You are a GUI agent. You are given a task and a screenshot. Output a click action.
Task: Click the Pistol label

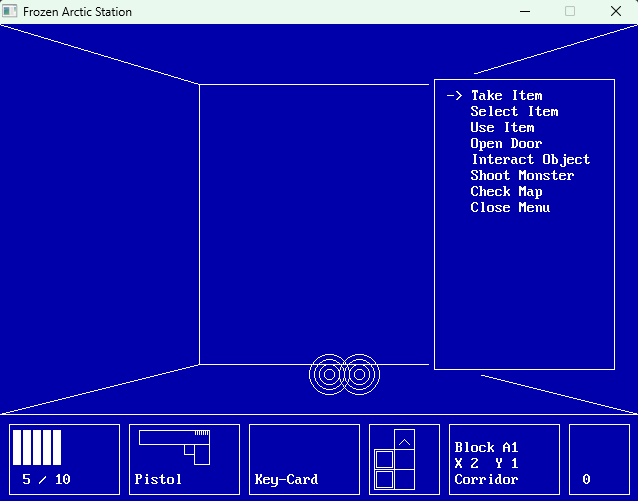coord(158,479)
